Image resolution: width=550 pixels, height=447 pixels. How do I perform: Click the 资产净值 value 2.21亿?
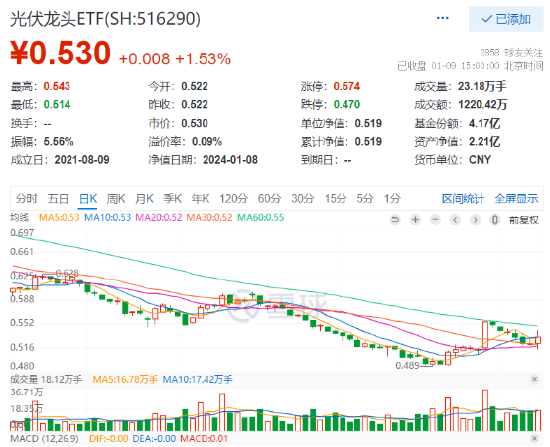coord(484,141)
